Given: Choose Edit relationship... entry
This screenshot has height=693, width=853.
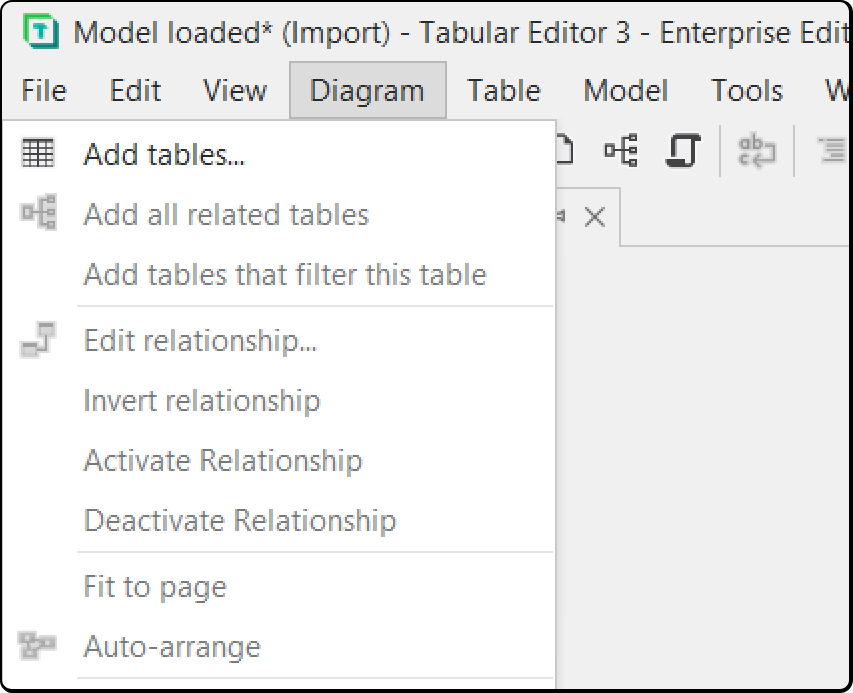Looking at the screenshot, I should pyautogui.click(x=279, y=341).
